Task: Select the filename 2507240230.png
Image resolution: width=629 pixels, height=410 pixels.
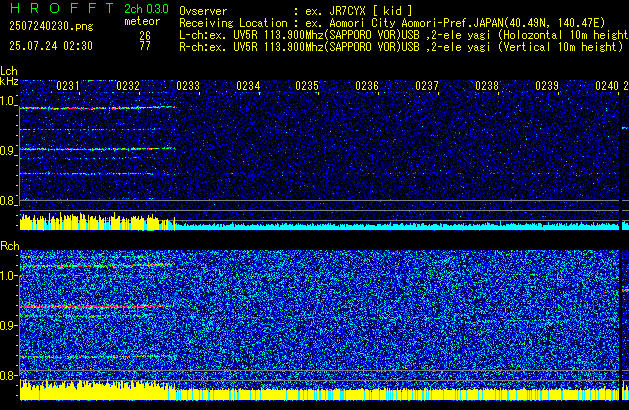Action: click(51, 26)
